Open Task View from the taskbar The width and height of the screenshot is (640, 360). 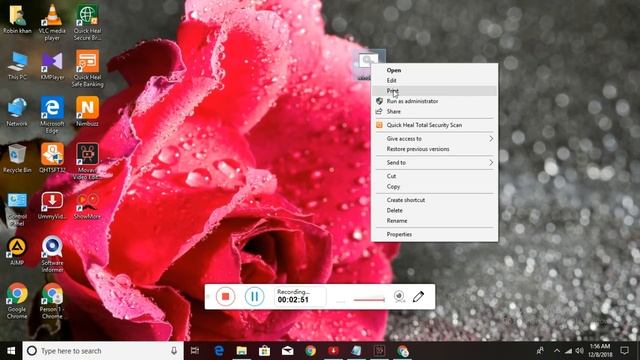[x=195, y=351]
